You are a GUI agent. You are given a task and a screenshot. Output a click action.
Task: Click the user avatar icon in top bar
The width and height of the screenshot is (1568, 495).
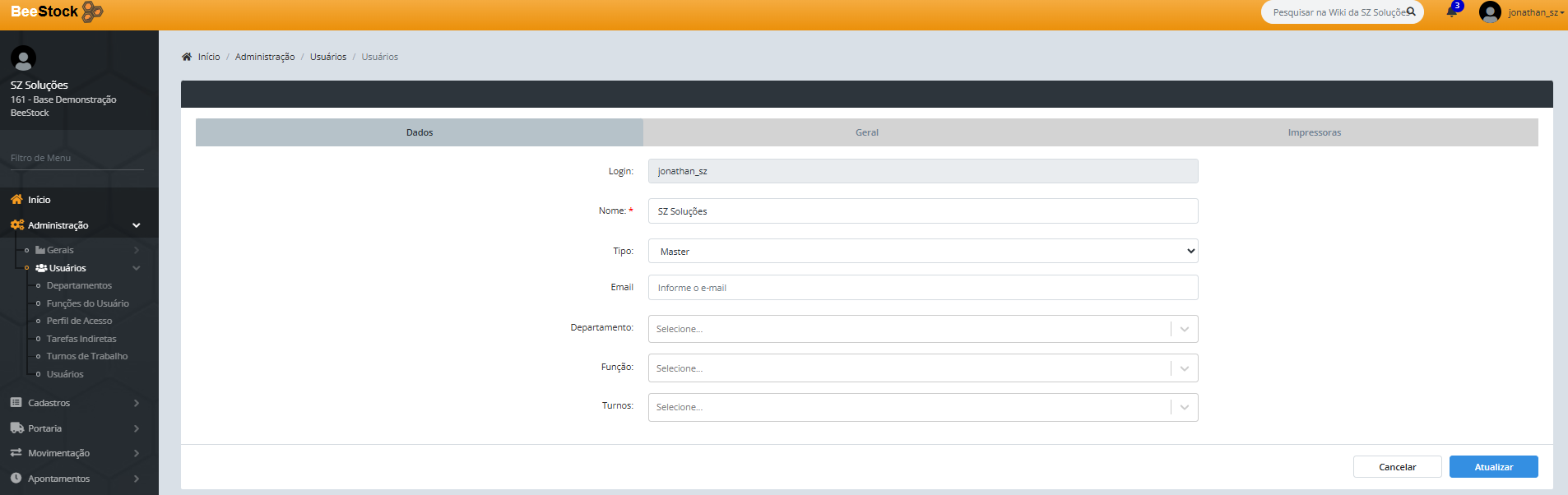pyautogui.click(x=1490, y=12)
